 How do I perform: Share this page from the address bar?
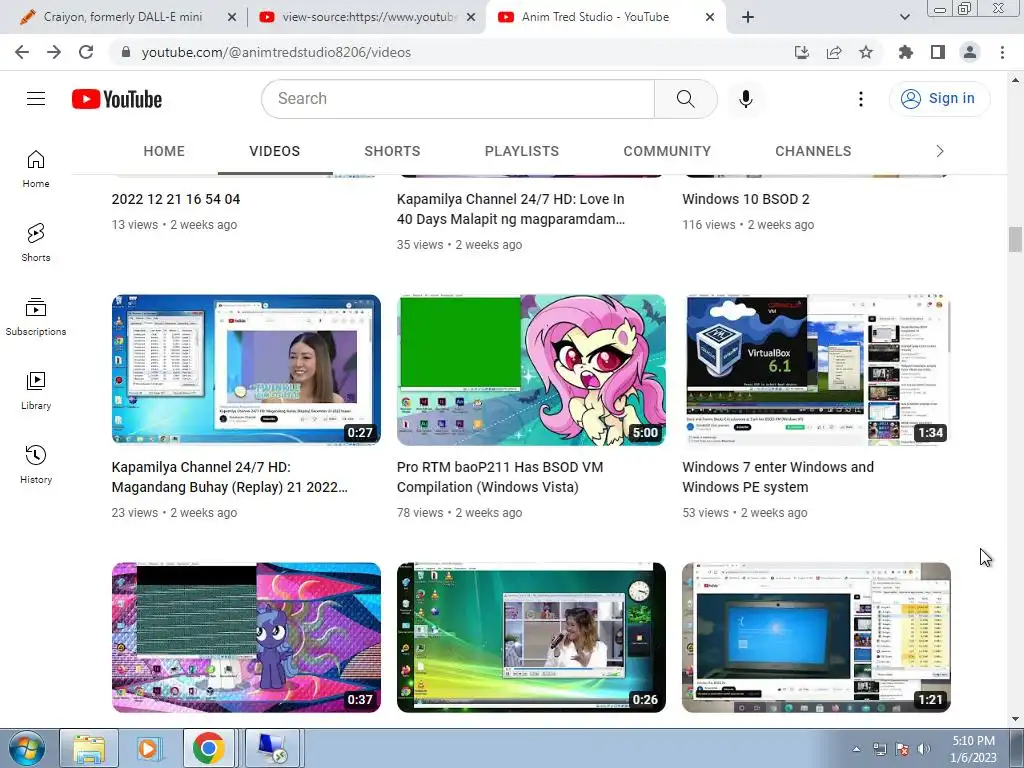[834, 52]
